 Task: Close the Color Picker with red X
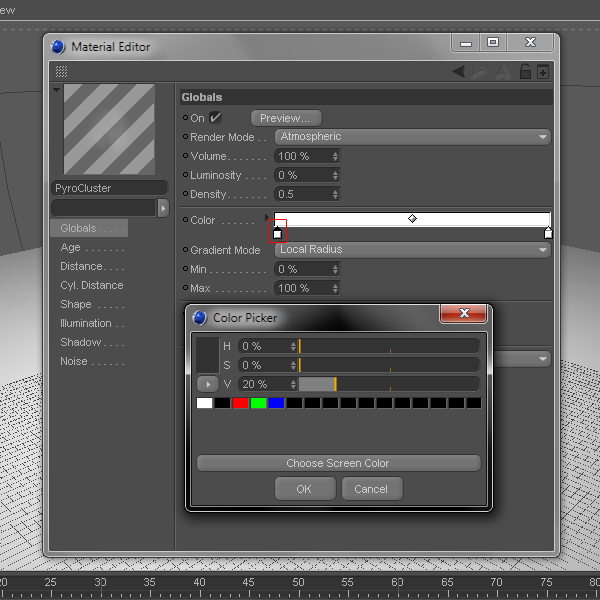point(463,313)
